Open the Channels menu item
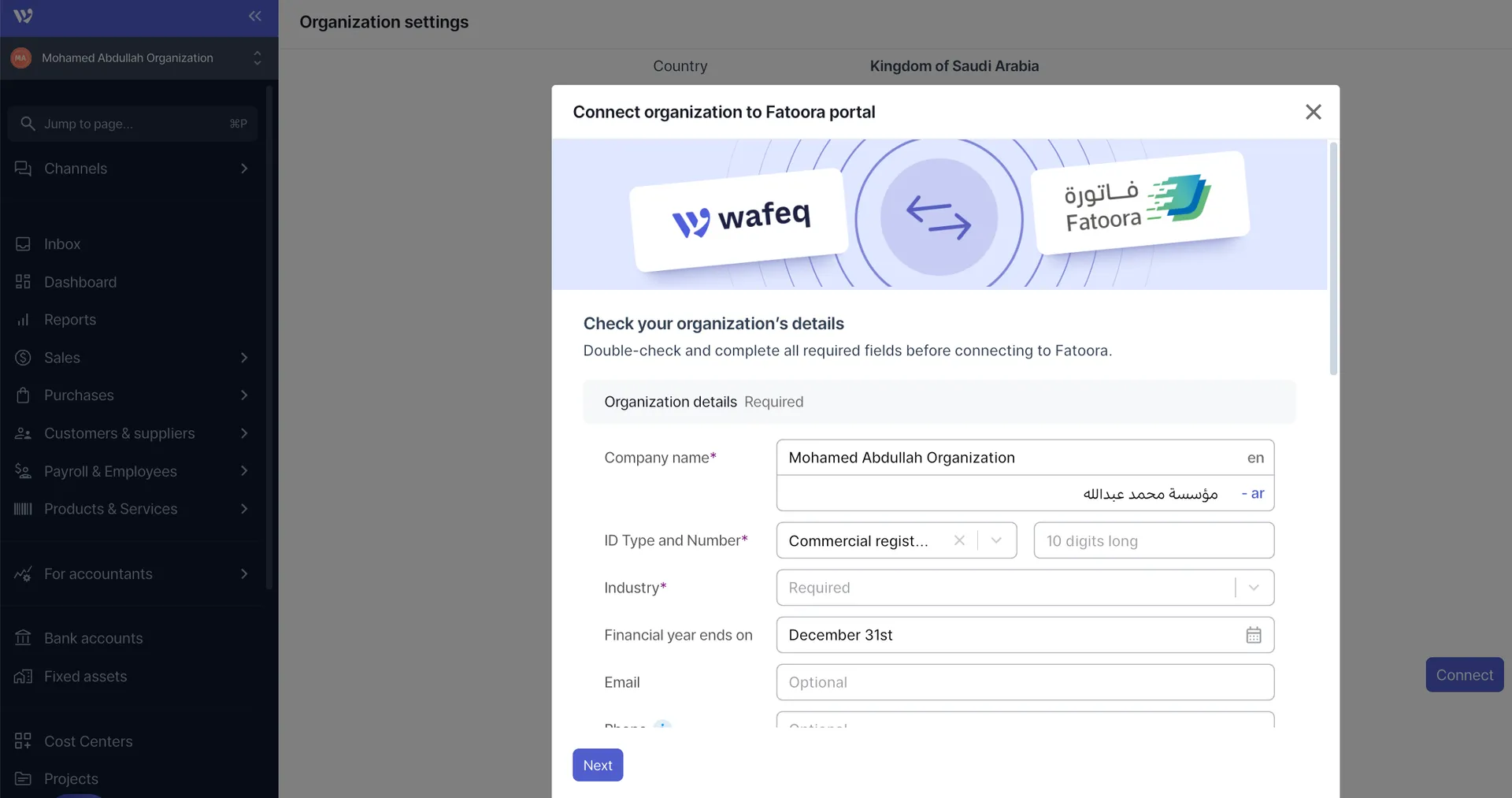This screenshot has width=1512, height=798. pos(76,168)
